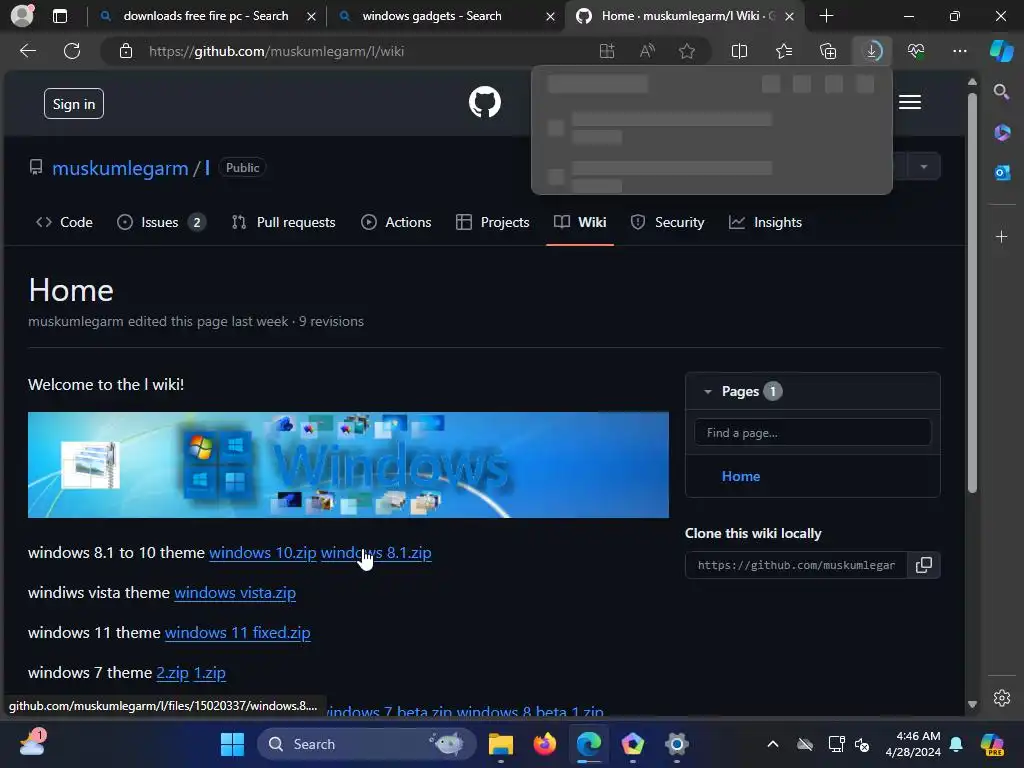Launch Firefox from the taskbar
This screenshot has height=768, width=1024.
545,744
